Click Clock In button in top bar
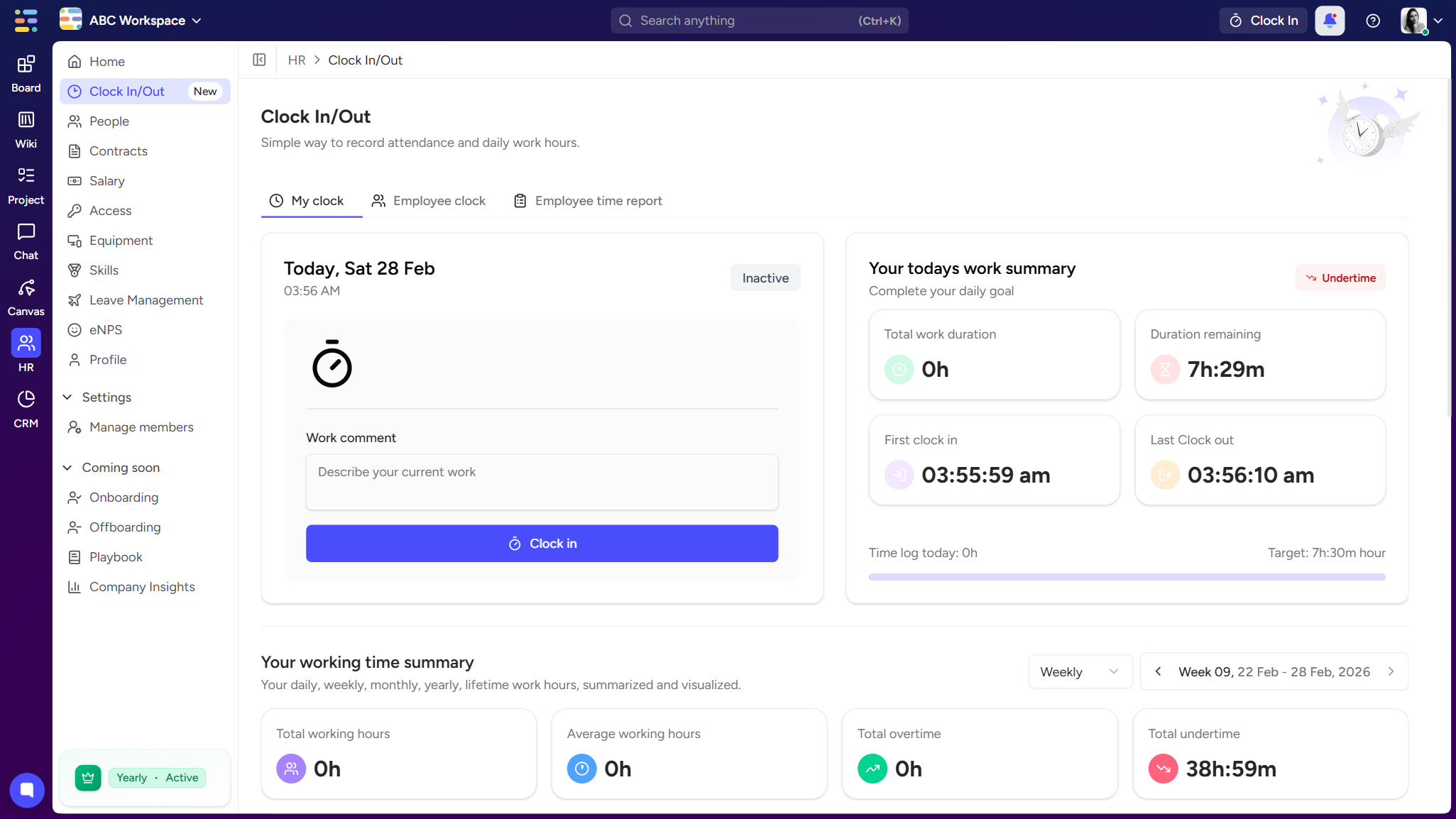This screenshot has height=819, width=1456. pos(1263,21)
